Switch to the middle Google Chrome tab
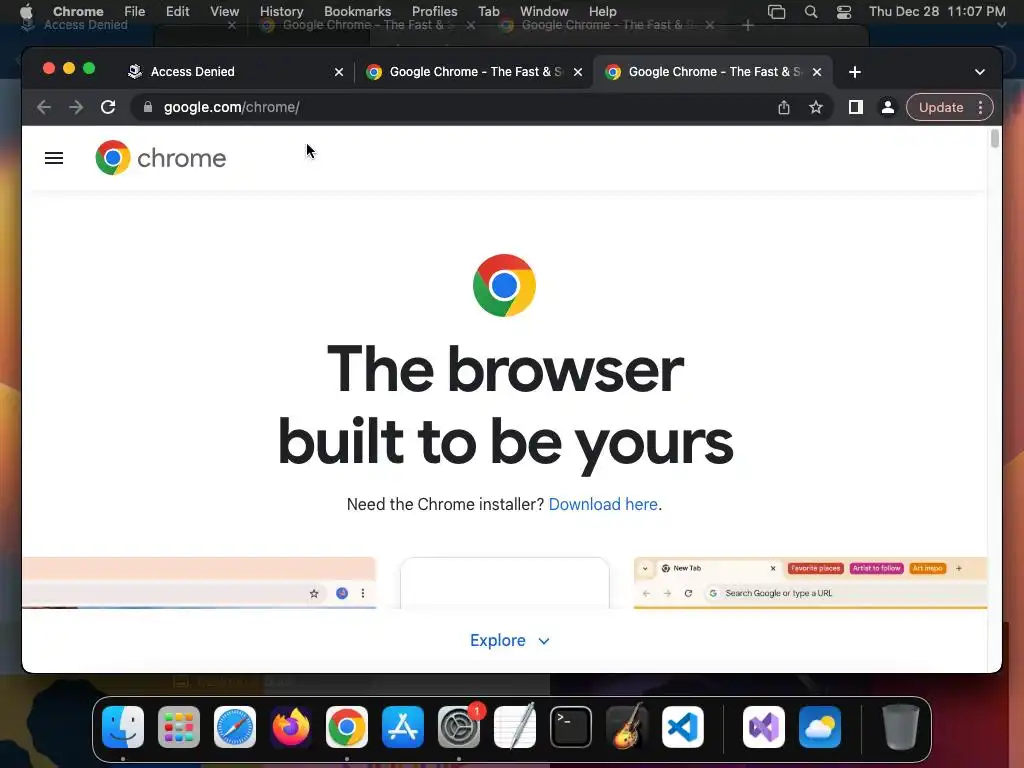1024x768 pixels. point(474,72)
